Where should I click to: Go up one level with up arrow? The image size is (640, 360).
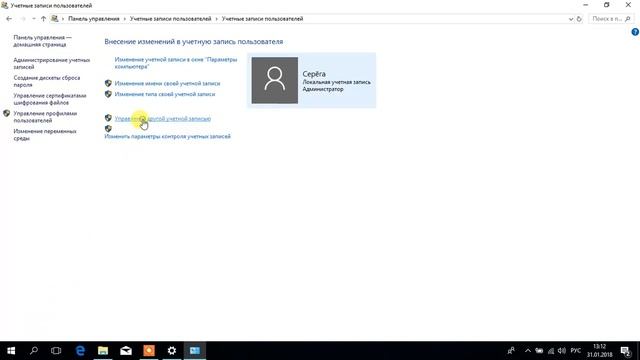coord(43,19)
